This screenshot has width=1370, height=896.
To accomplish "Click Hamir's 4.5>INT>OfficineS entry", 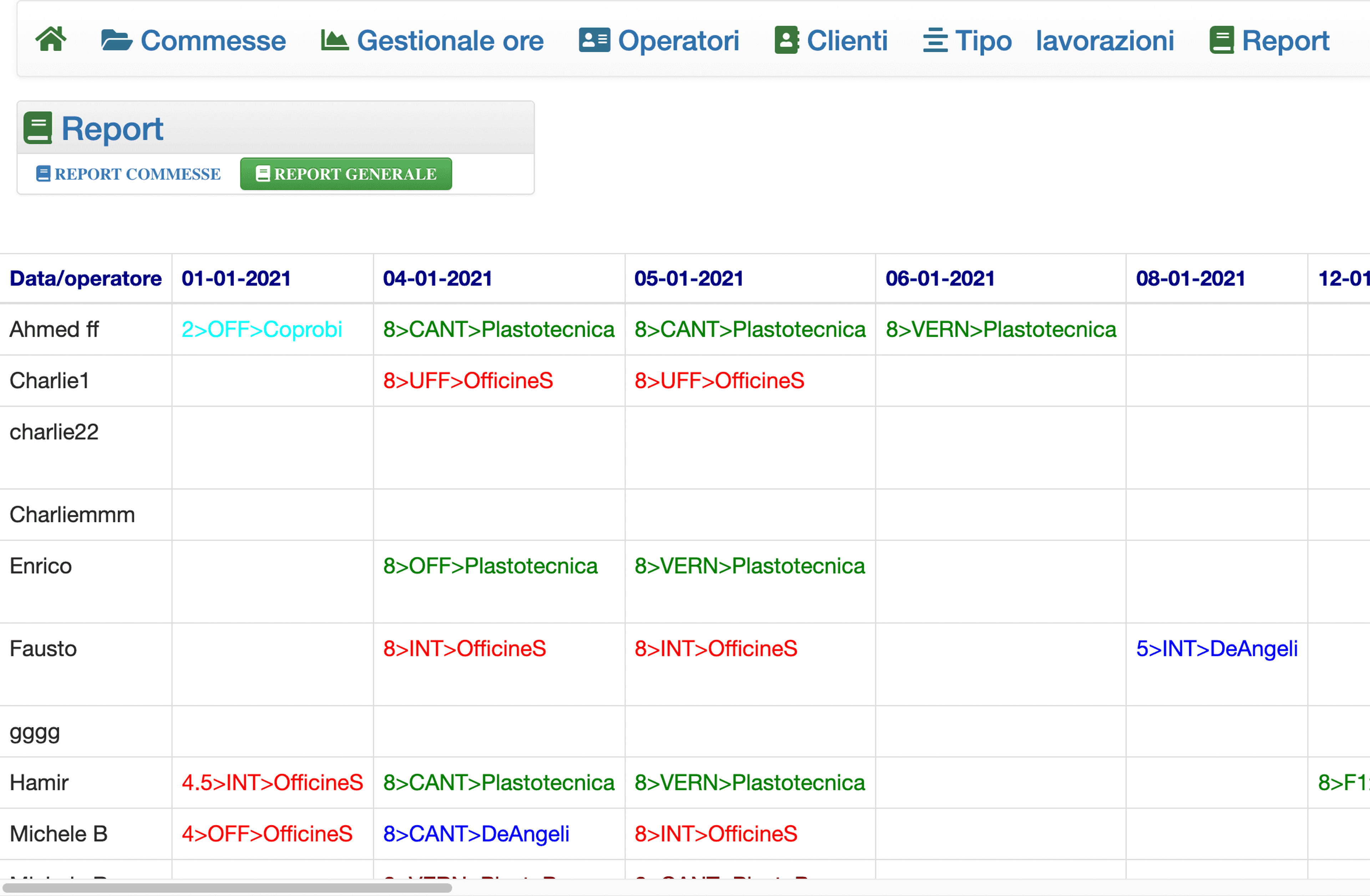I will click(x=272, y=783).
